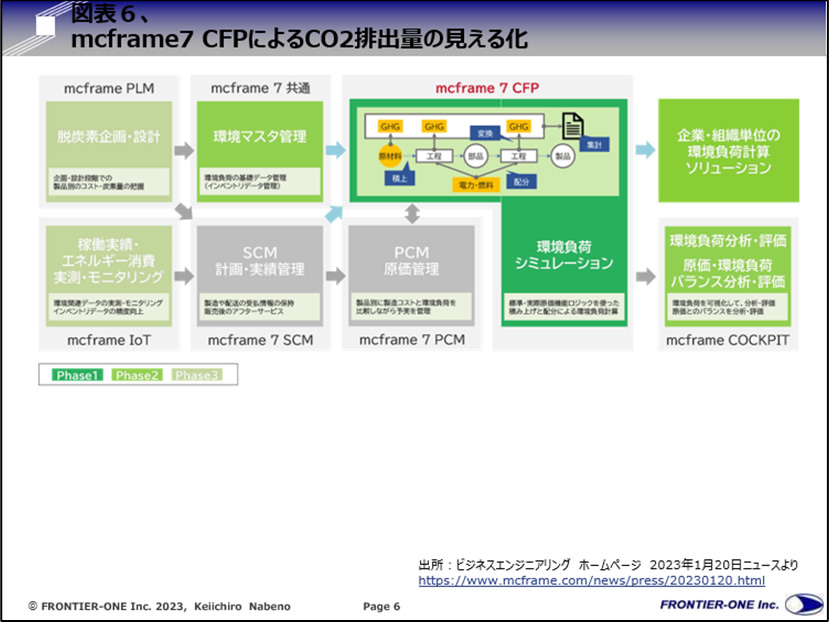Click the orange 電力・燃料 label
Image resolution: width=829 pixels, height=622 pixels.
coord(476,185)
